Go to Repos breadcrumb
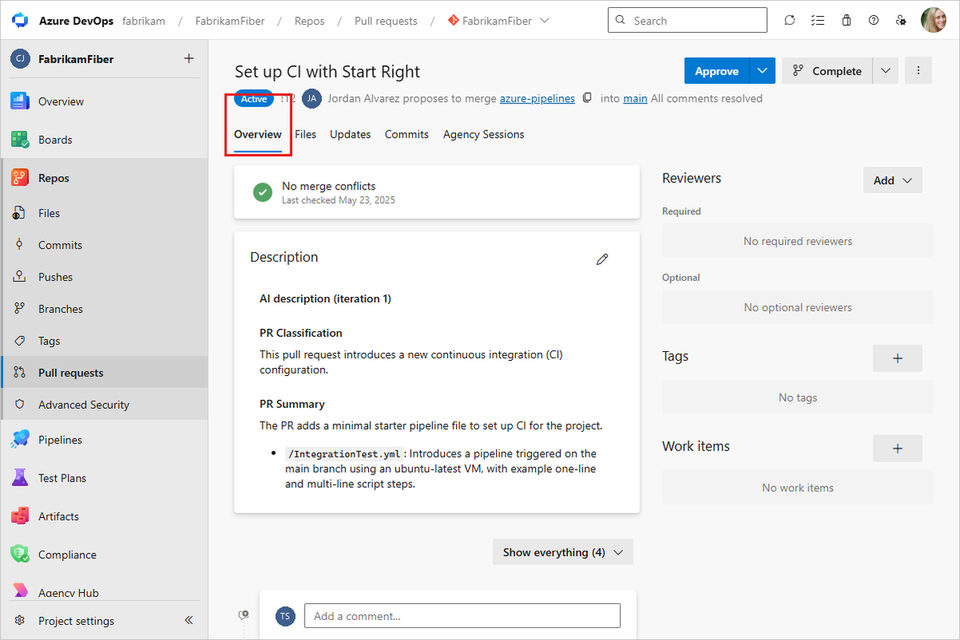Image resolution: width=960 pixels, height=640 pixels. tap(309, 21)
